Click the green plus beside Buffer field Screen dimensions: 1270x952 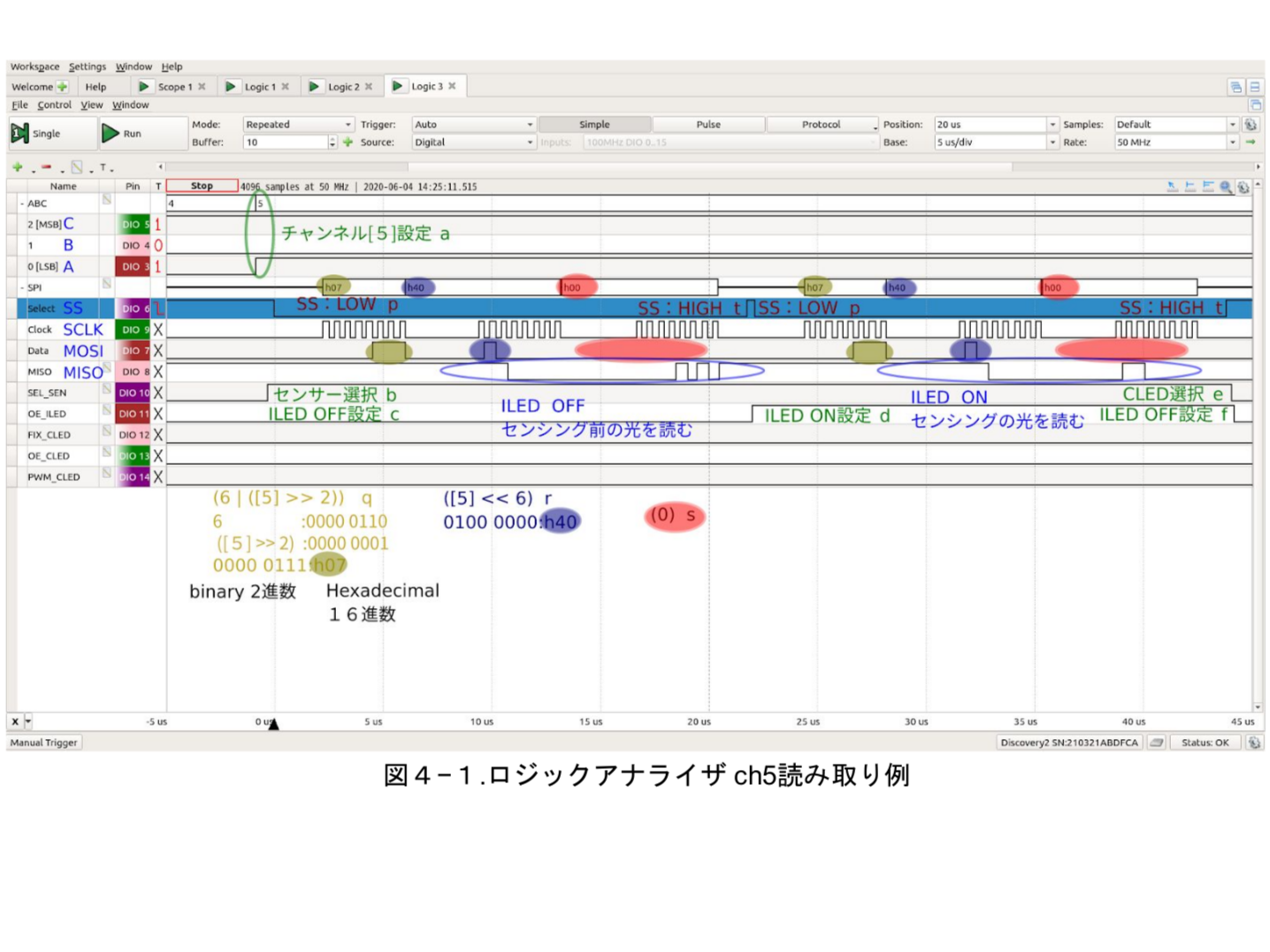point(348,142)
